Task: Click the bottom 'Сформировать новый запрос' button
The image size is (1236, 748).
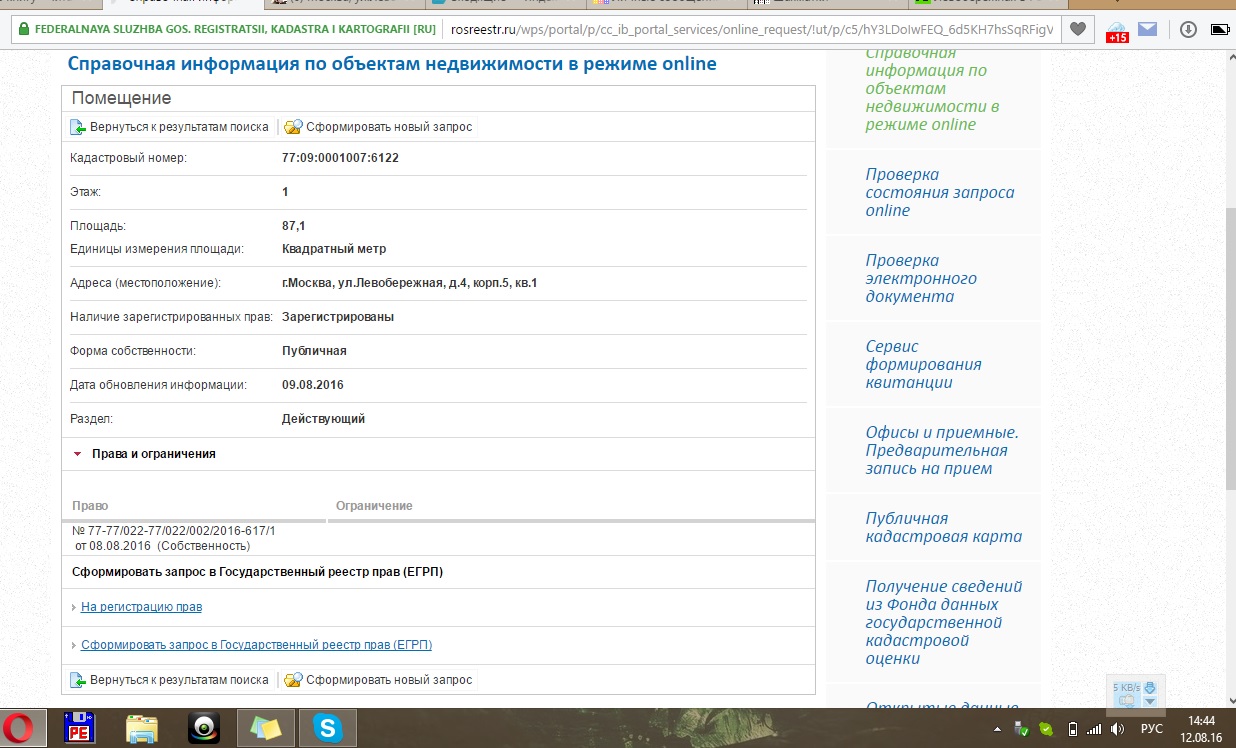Action: (x=378, y=680)
